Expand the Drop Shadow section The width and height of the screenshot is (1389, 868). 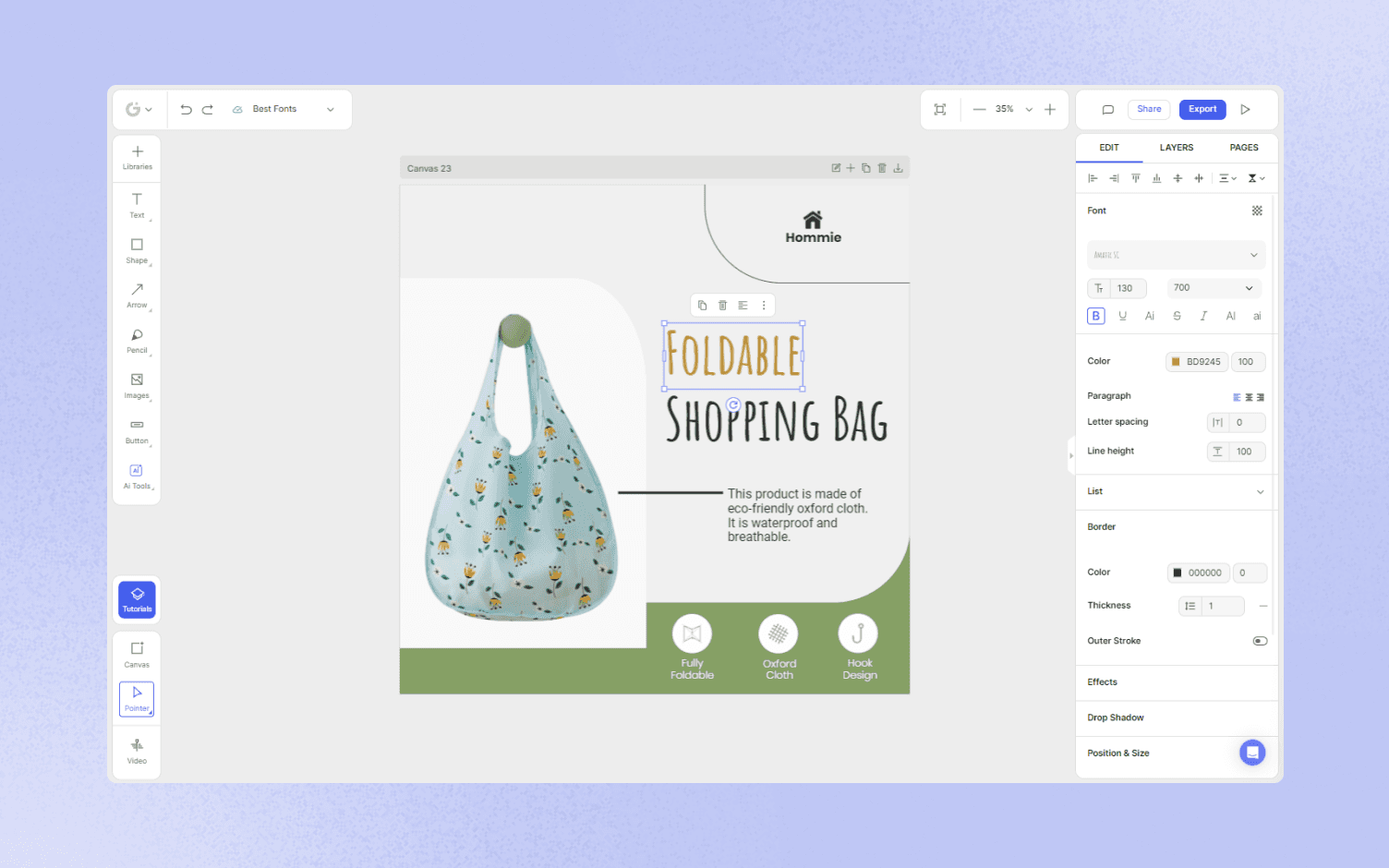pos(1176,717)
